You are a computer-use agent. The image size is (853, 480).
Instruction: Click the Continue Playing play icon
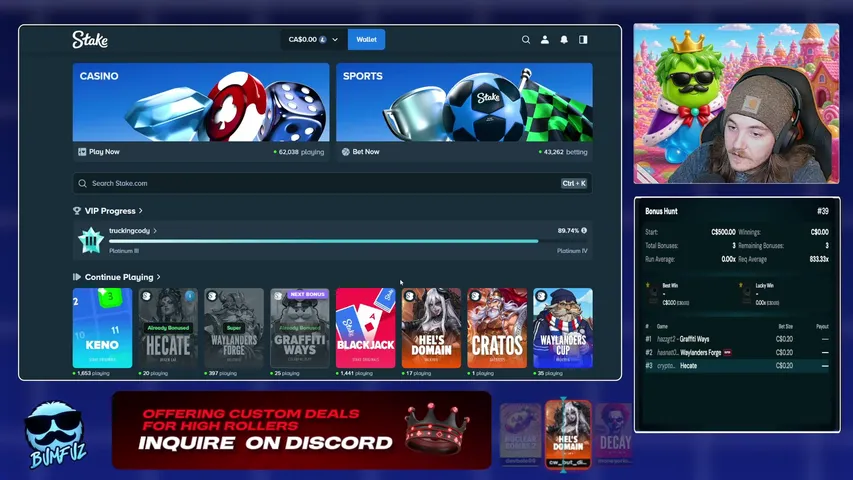77,277
